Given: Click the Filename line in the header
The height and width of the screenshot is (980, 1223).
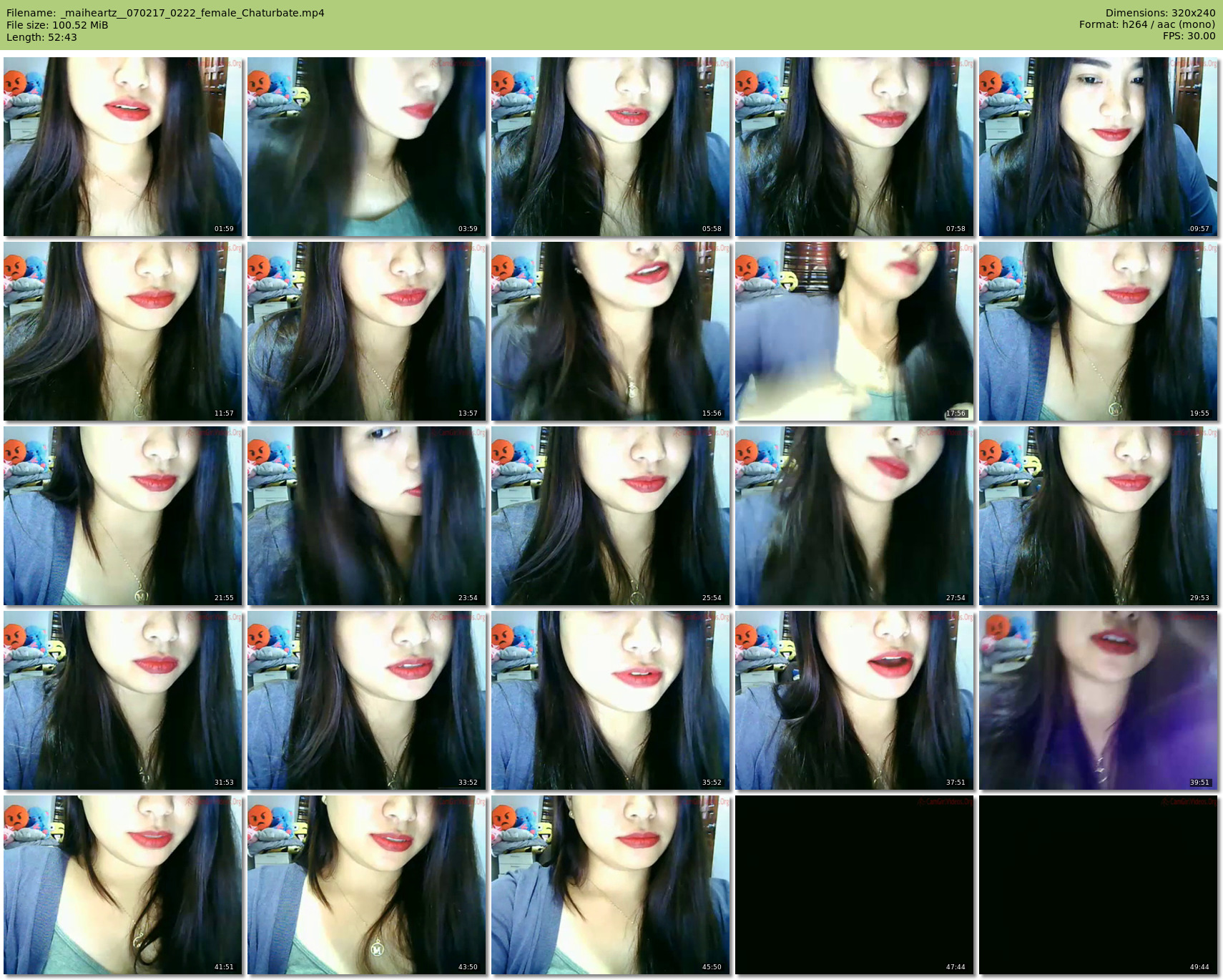Looking at the screenshot, I should coord(165,13).
